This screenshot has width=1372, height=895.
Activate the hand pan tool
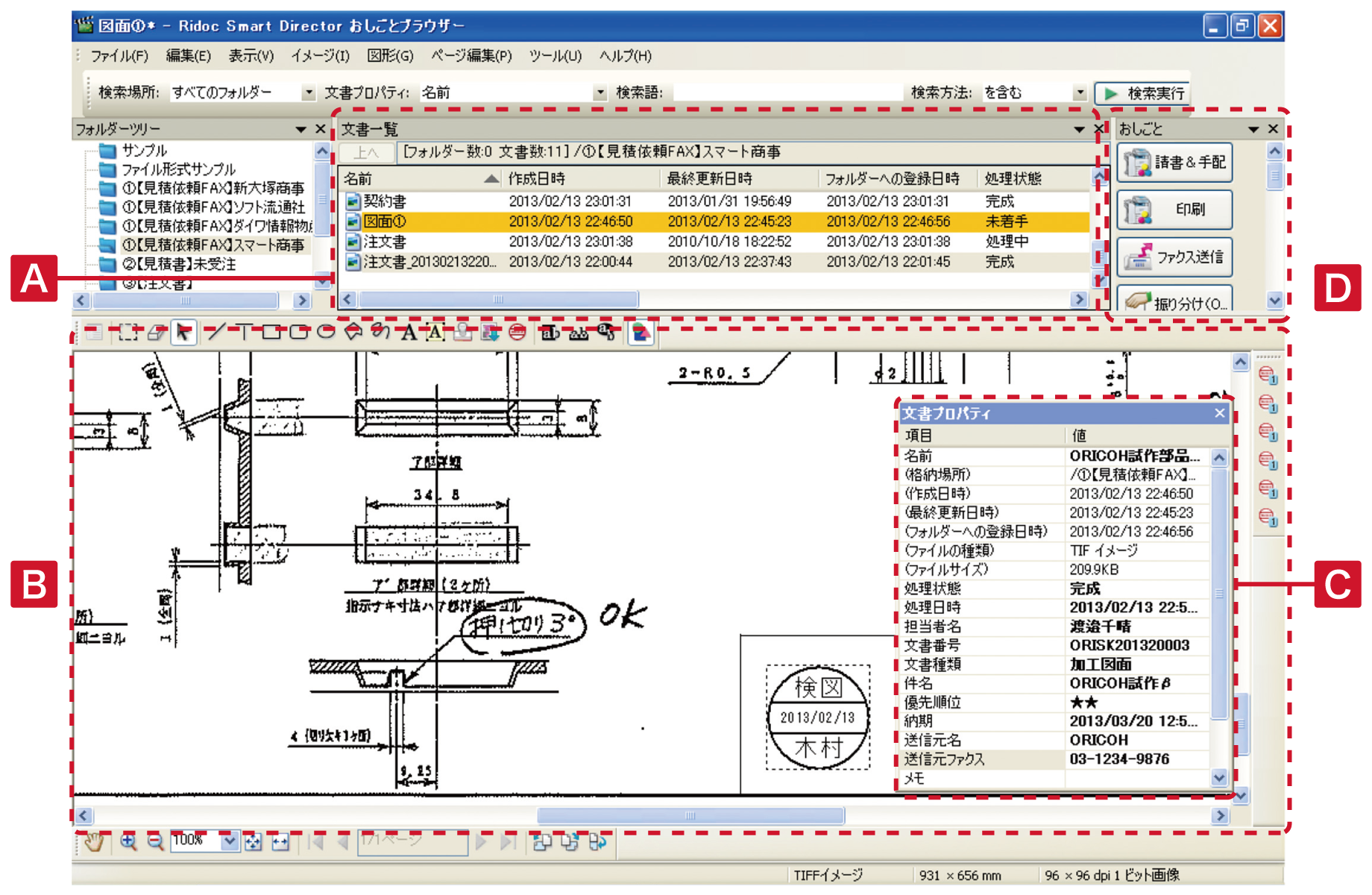coord(93,842)
